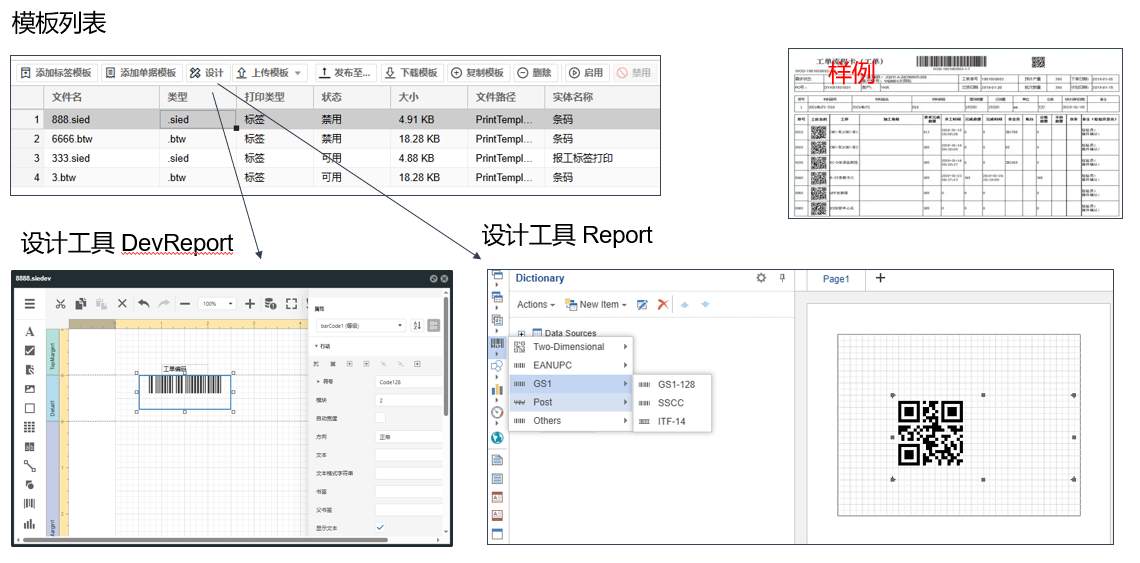
Task: Expand the Data Sources tree node
Action: pos(521,333)
